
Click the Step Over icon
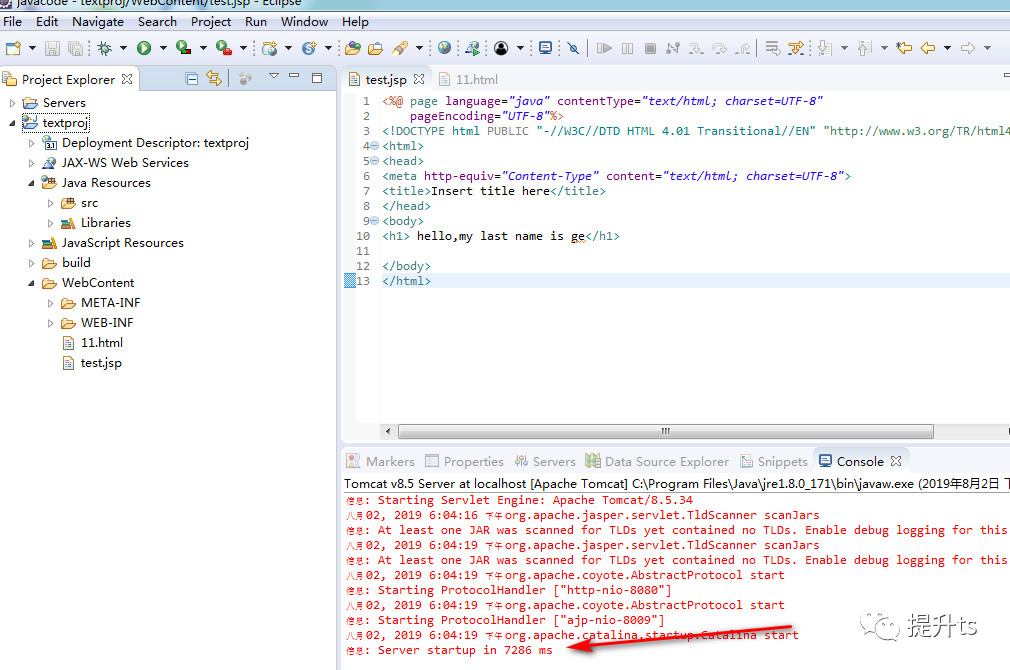pyautogui.click(x=719, y=48)
